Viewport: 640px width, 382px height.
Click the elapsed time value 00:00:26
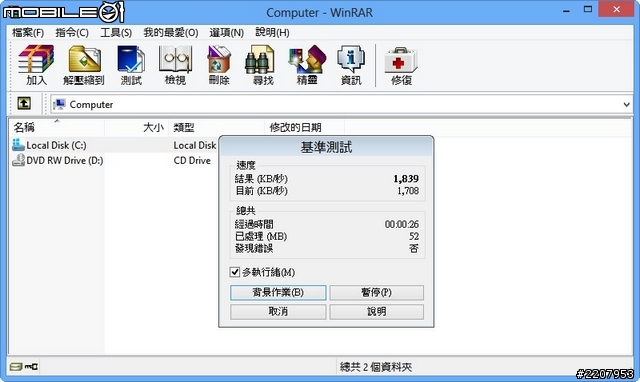[x=402, y=224]
